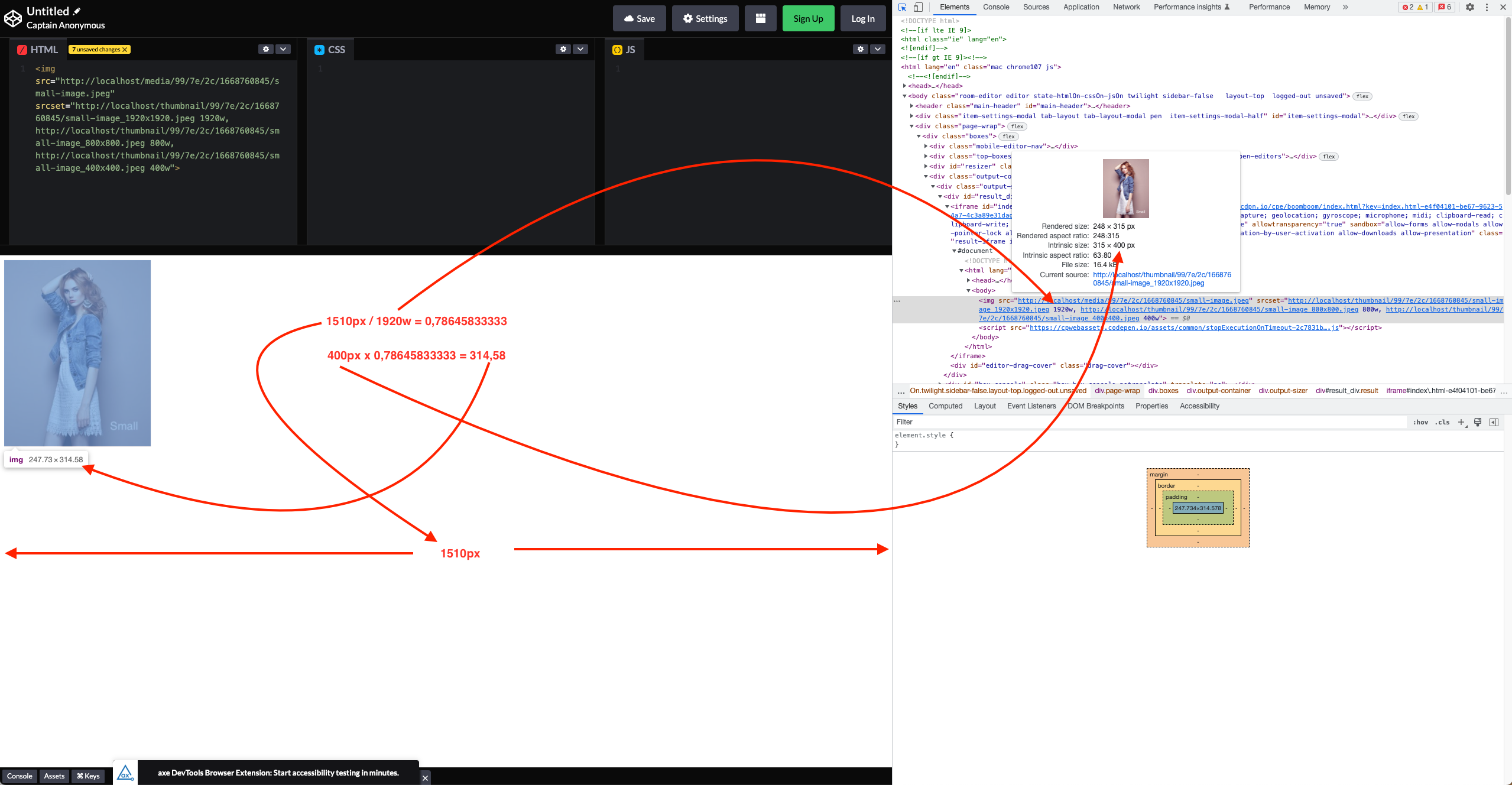Click the DevTools elements vertical scrollbar

1507,106
